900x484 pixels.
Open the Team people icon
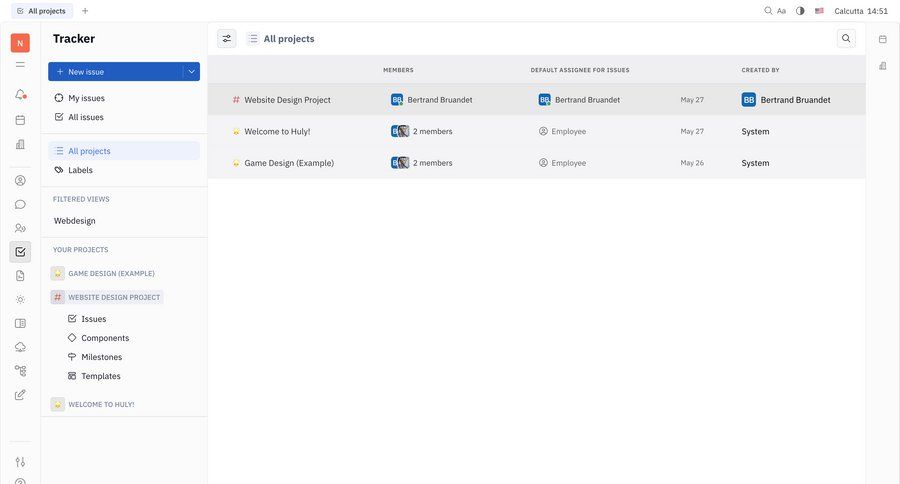coord(20,228)
